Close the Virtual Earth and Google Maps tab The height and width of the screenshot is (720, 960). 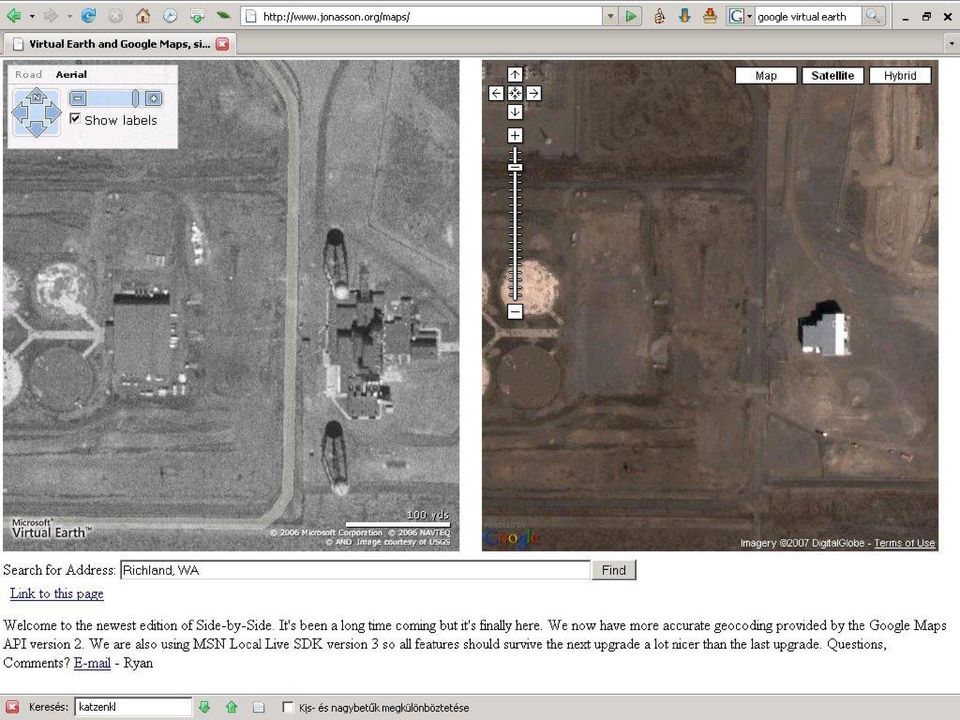(222, 43)
